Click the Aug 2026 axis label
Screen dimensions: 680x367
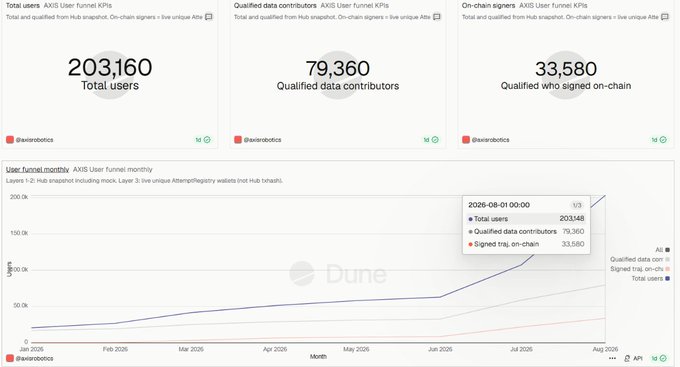pos(605,349)
